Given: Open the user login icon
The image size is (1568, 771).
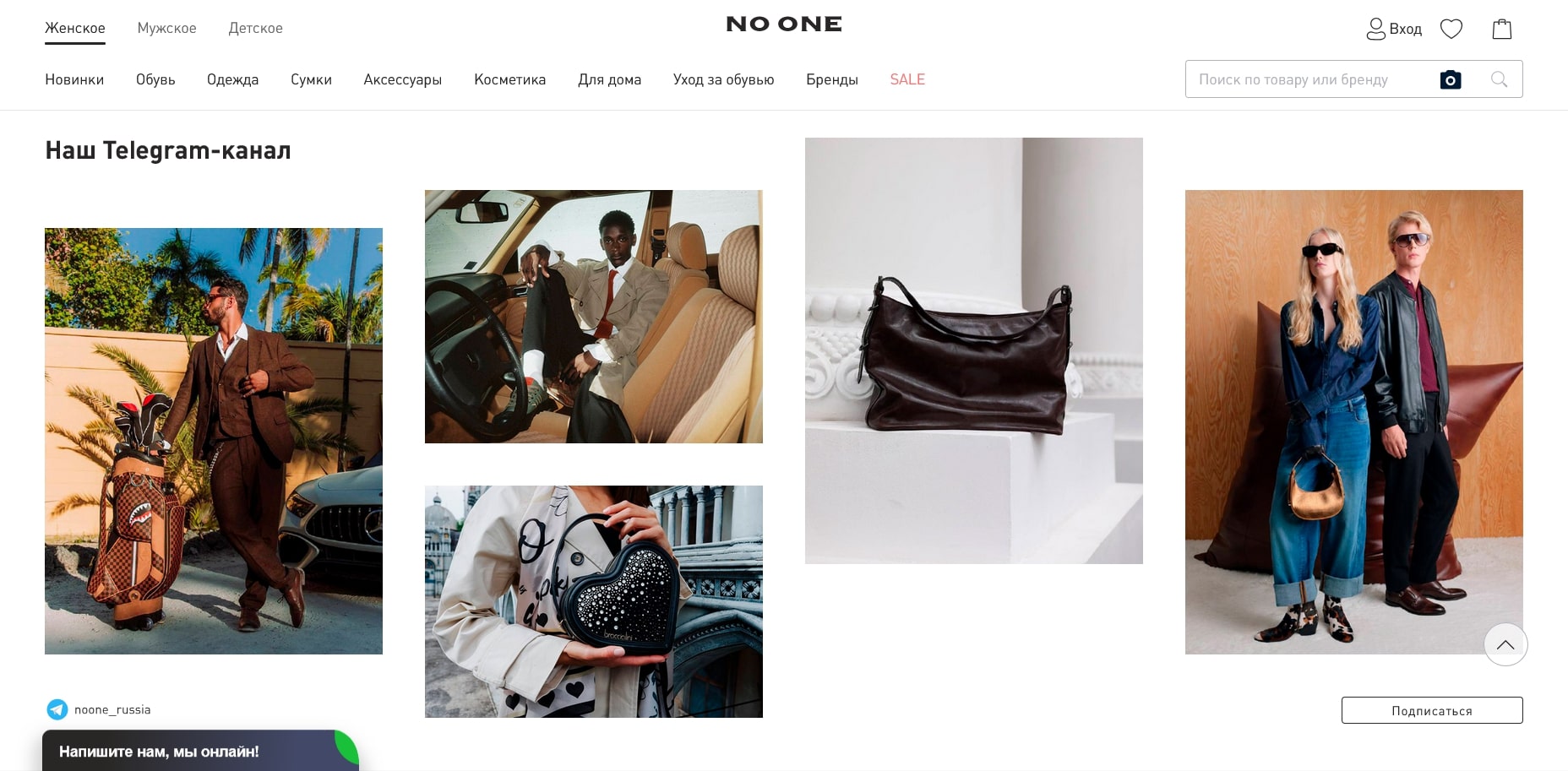Looking at the screenshot, I should tap(1375, 30).
